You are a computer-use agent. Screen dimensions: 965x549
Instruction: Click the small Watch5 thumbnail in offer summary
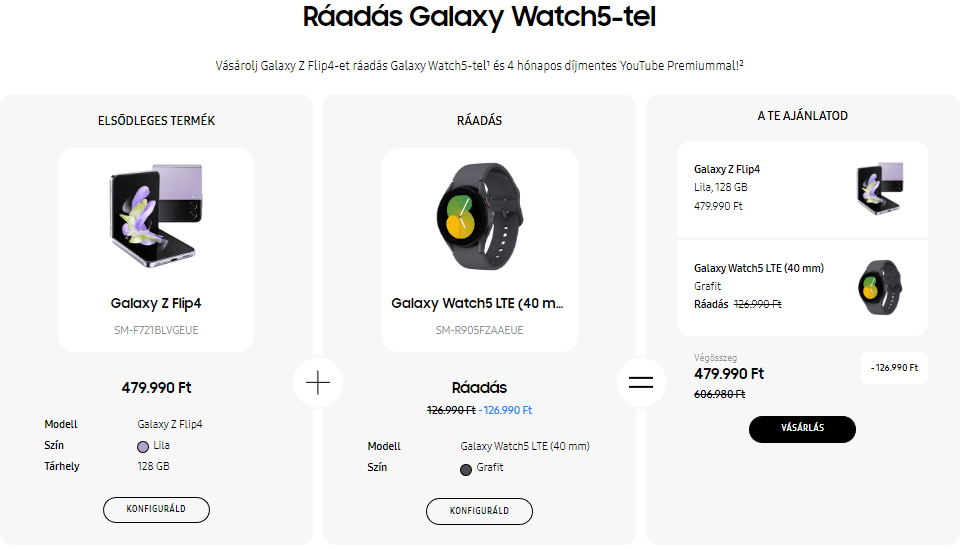pos(879,287)
